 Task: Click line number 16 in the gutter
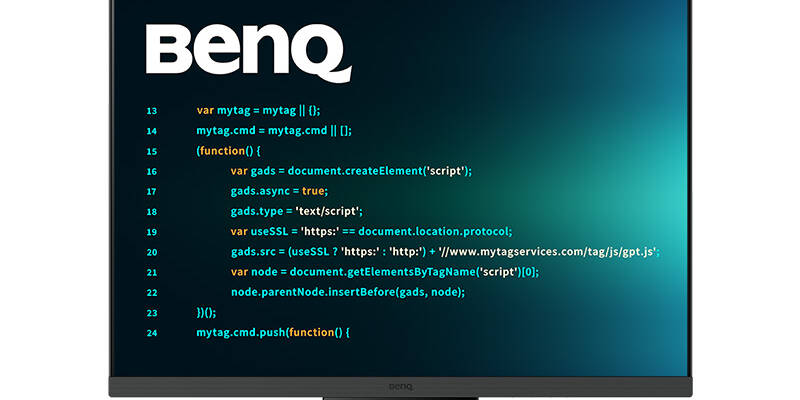[152, 171]
